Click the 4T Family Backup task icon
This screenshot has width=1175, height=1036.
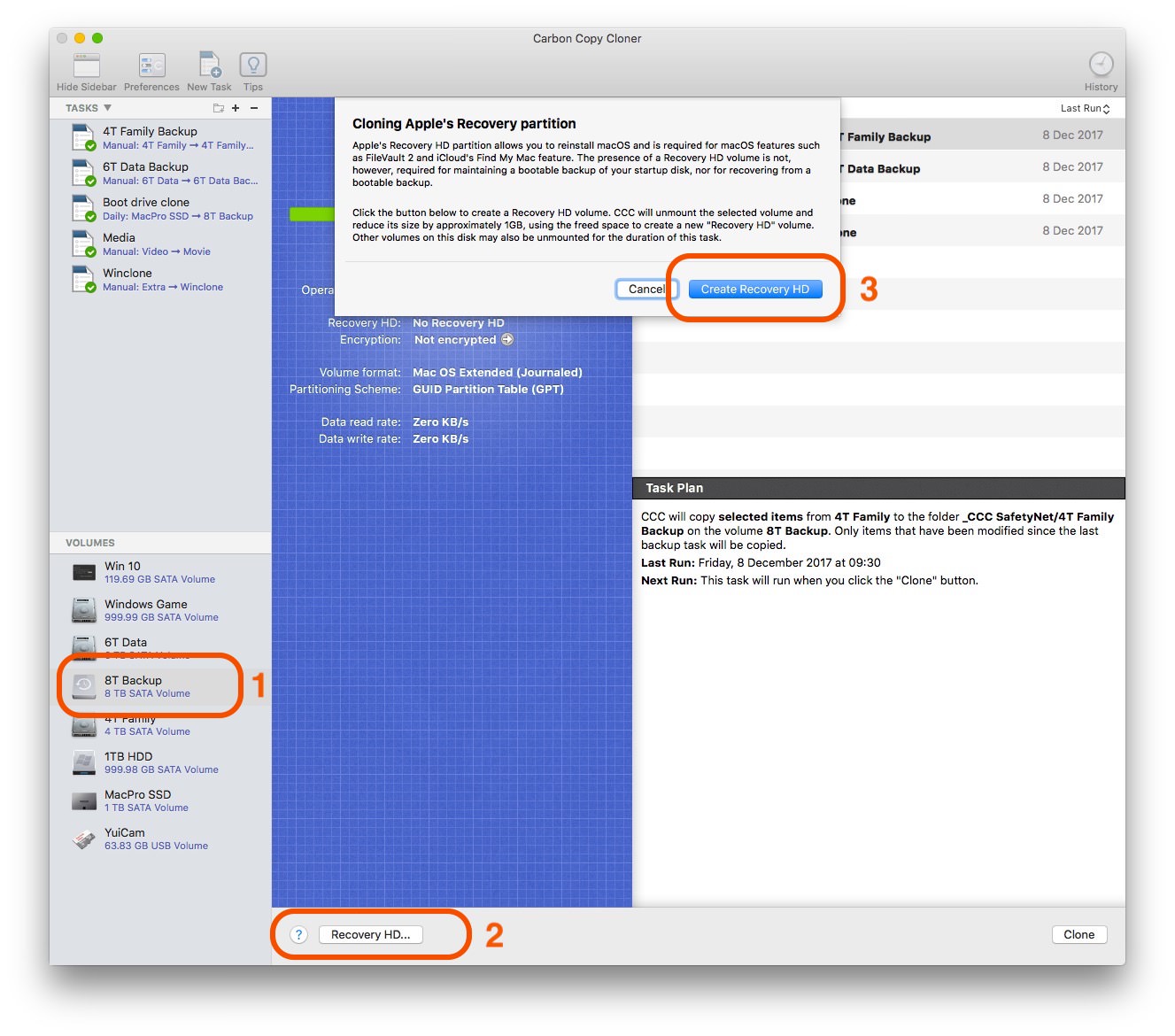(x=83, y=137)
